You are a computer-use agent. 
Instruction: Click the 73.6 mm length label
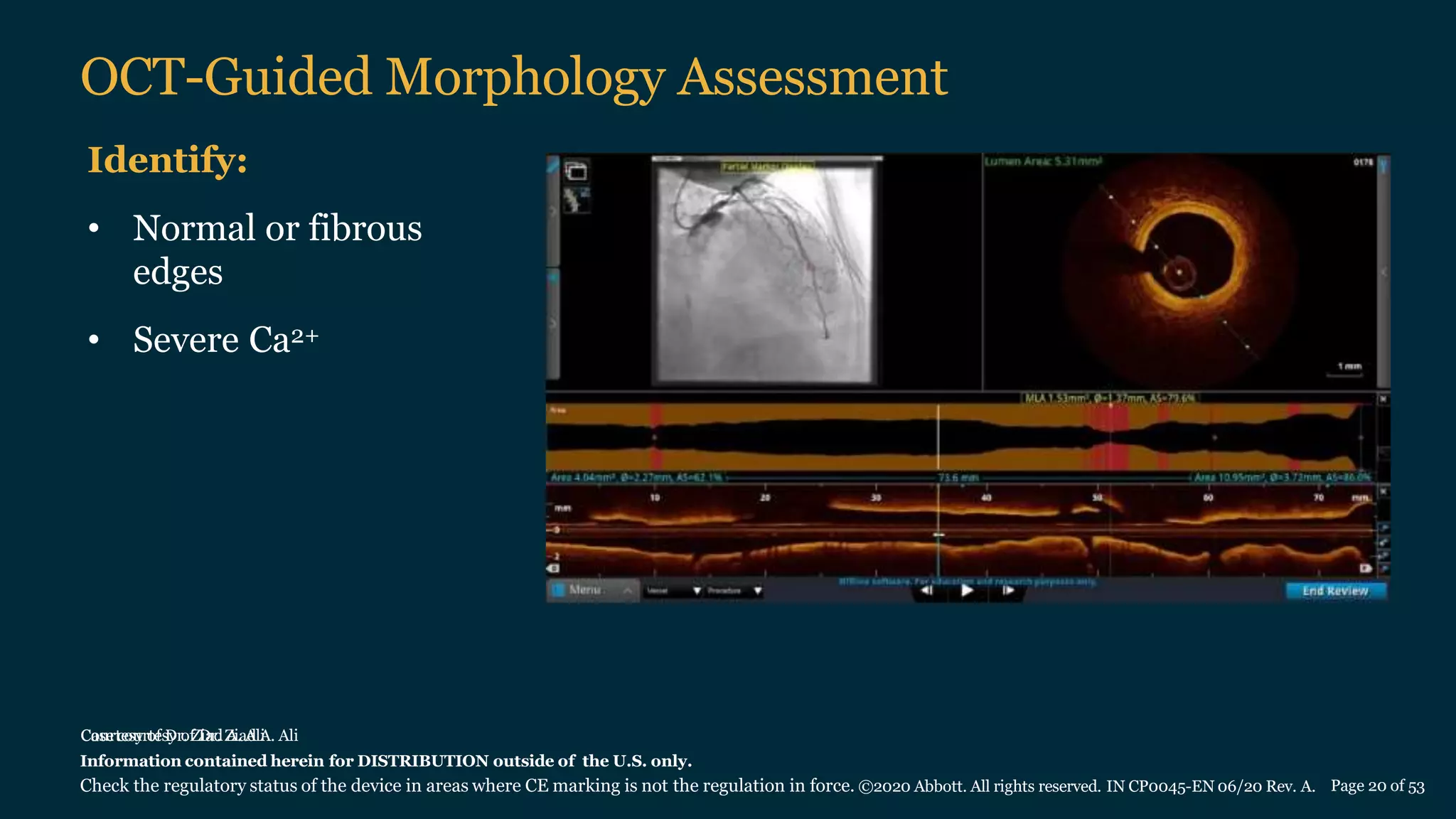click(x=958, y=477)
